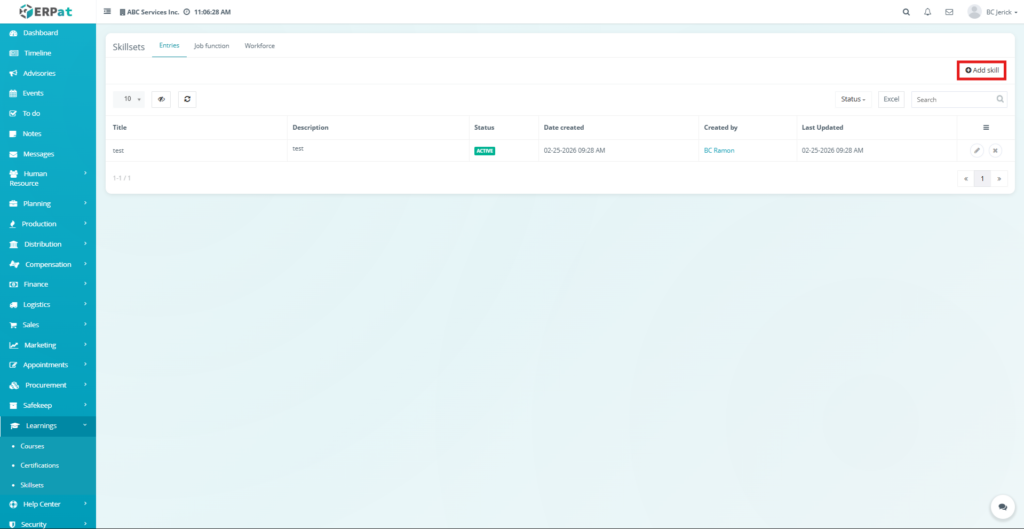Switch to the Workforce tab
The image size is (1024, 529).
tap(260, 46)
